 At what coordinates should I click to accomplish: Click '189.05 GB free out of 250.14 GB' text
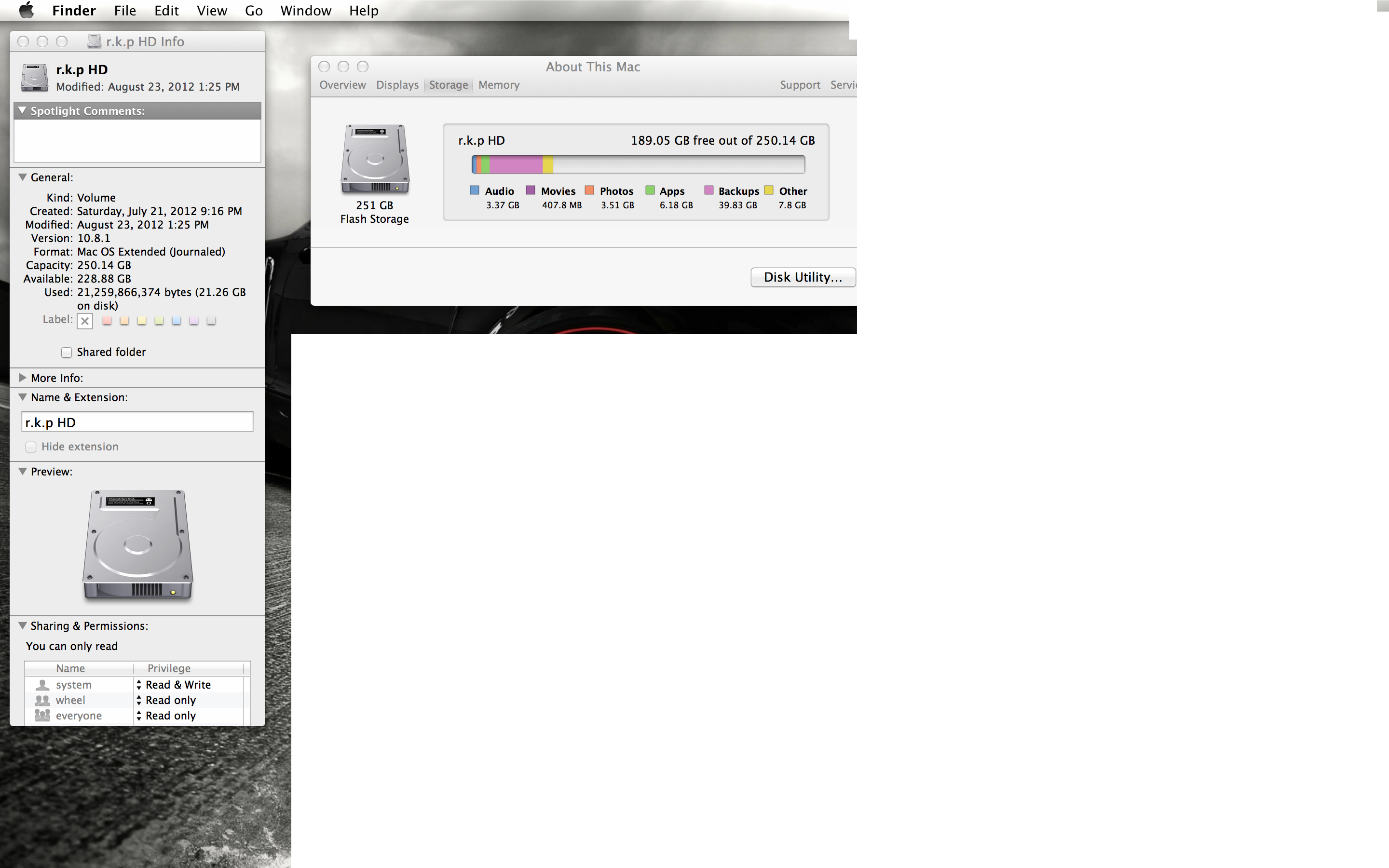pyautogui.click(x=722, y=141)
